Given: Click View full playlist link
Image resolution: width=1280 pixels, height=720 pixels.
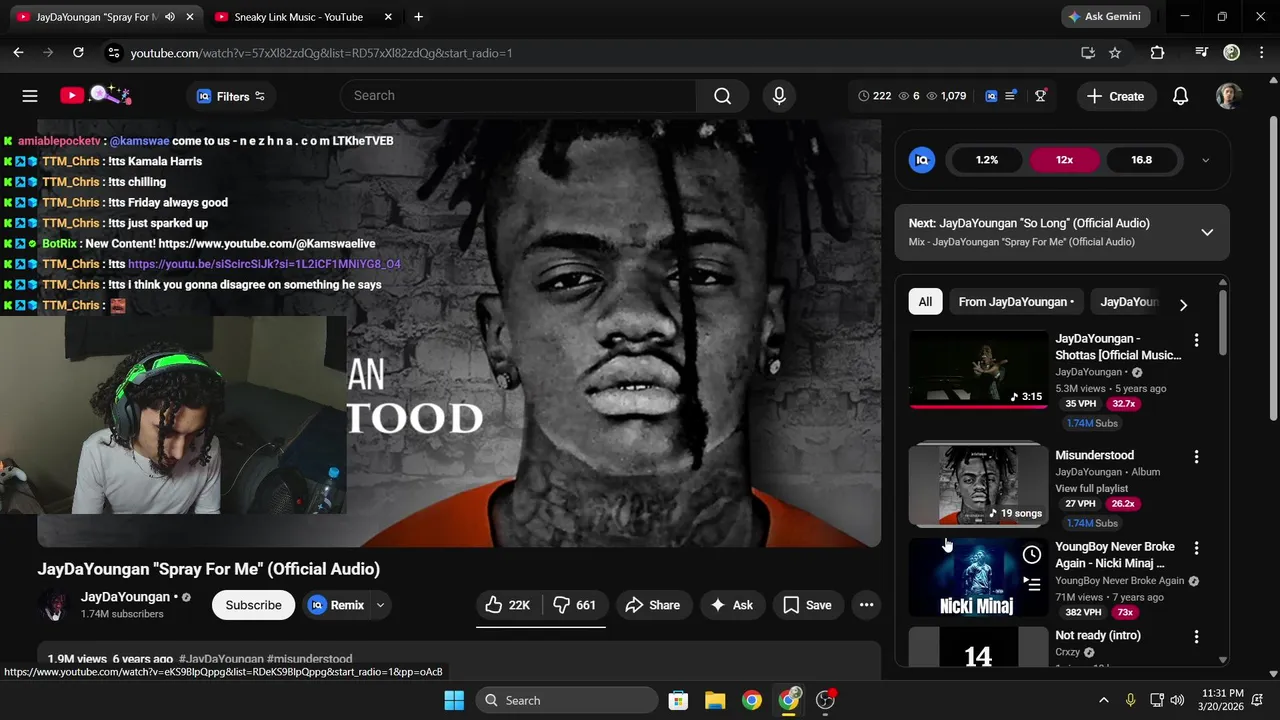Looking at the screenshot, I should click(x=1091, y=489).
